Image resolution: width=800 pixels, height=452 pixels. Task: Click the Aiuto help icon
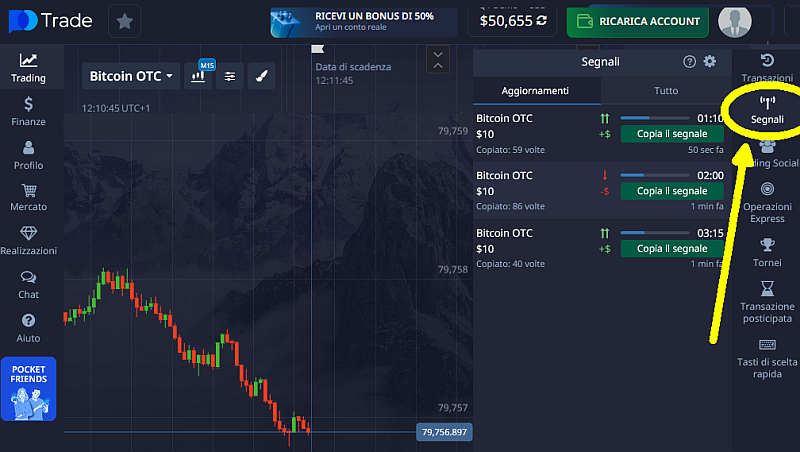(28, 327)
